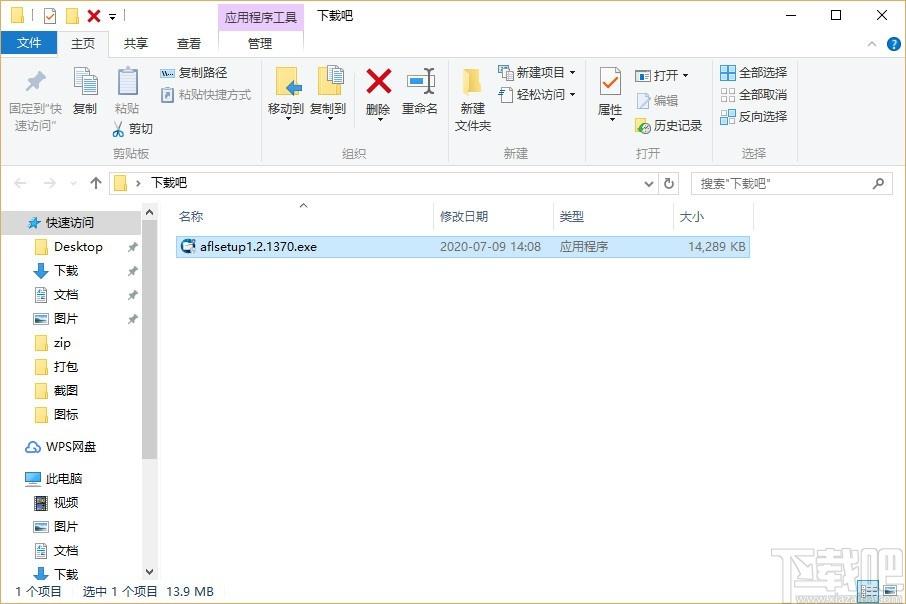Switch to Share (共享) tab
This screenshot has width=906, height=604.
pos(136,43)
